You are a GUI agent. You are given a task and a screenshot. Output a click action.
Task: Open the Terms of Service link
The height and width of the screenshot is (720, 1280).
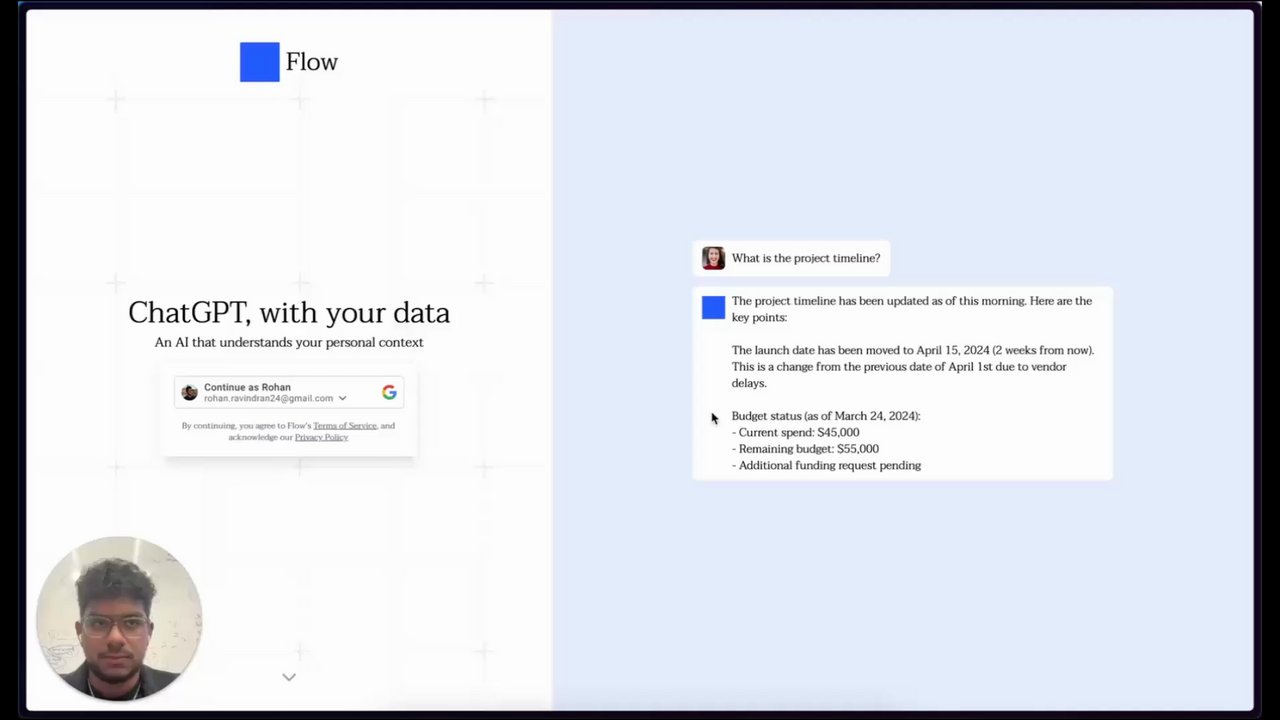(x=345, y=426)
